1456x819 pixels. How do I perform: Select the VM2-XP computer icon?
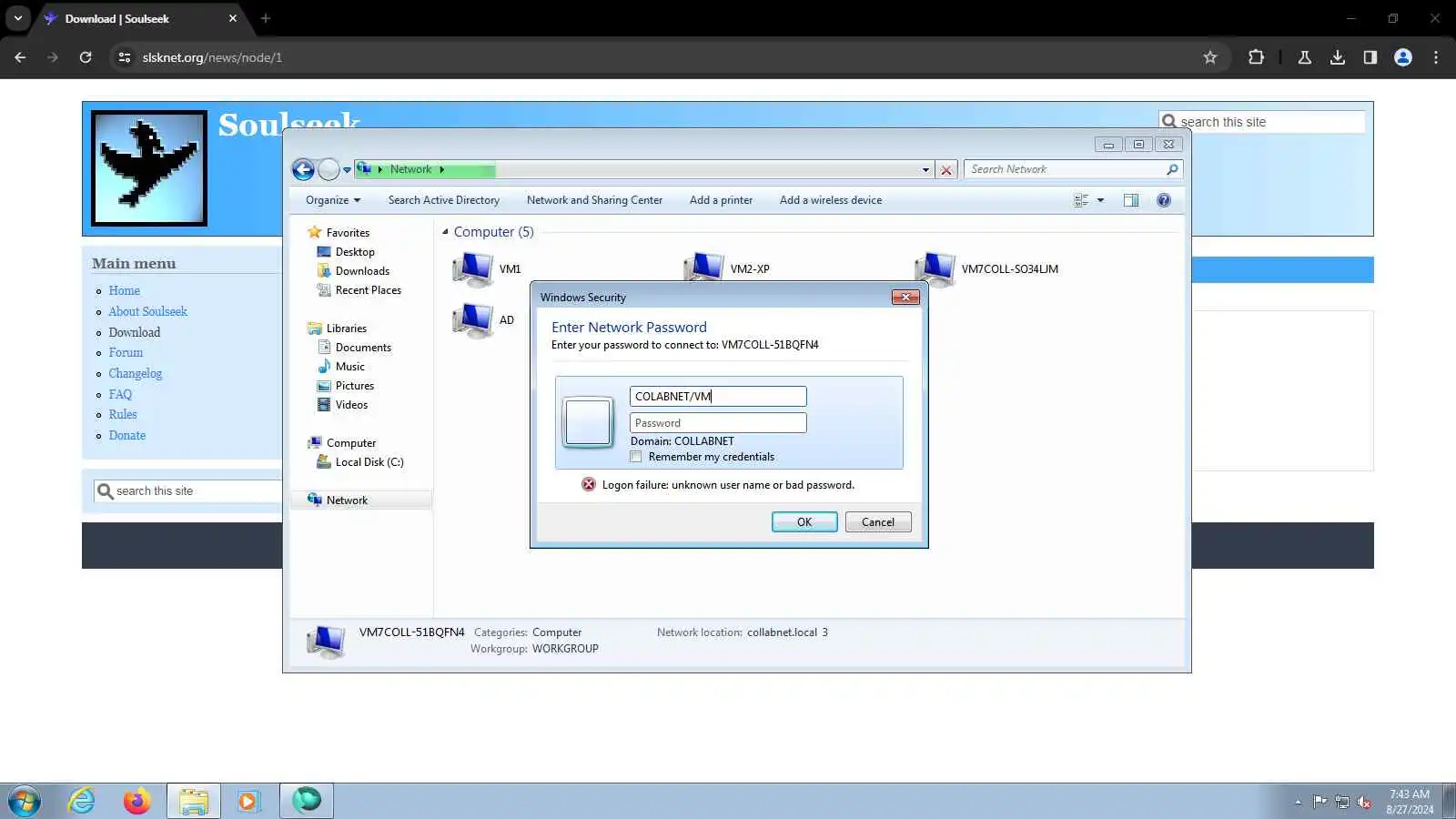(703, 268)
